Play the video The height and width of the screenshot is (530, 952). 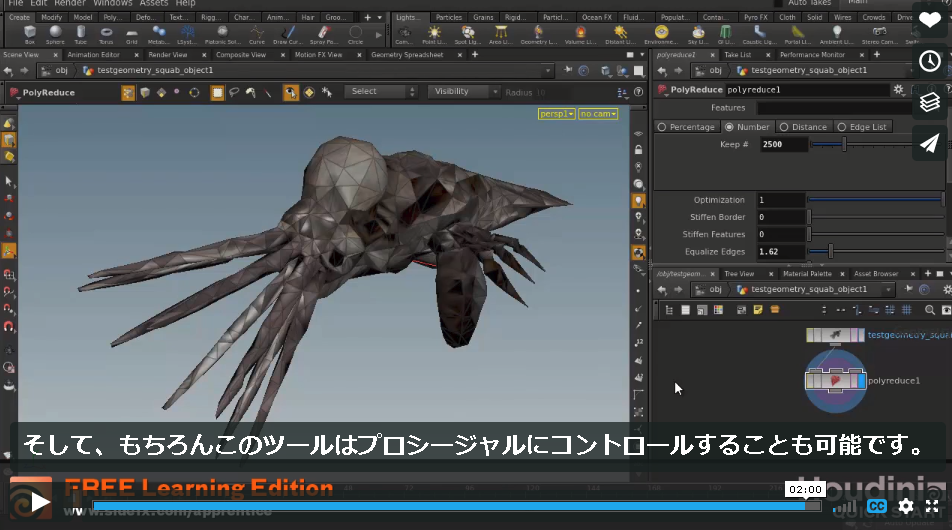(39, 502)
